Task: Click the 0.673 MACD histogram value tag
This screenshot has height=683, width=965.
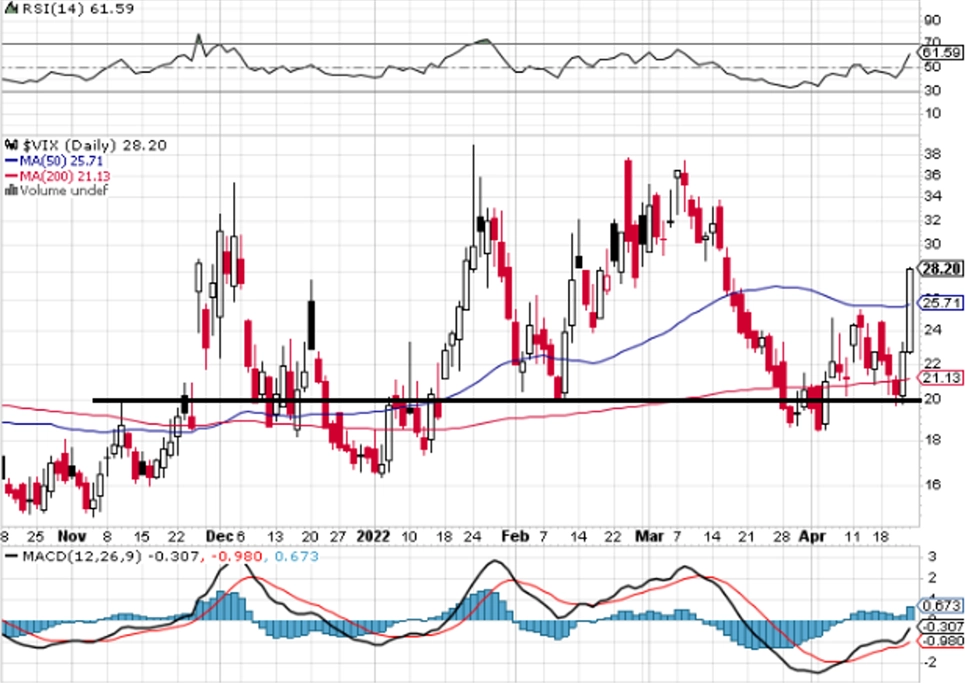Action: (940, 605)
